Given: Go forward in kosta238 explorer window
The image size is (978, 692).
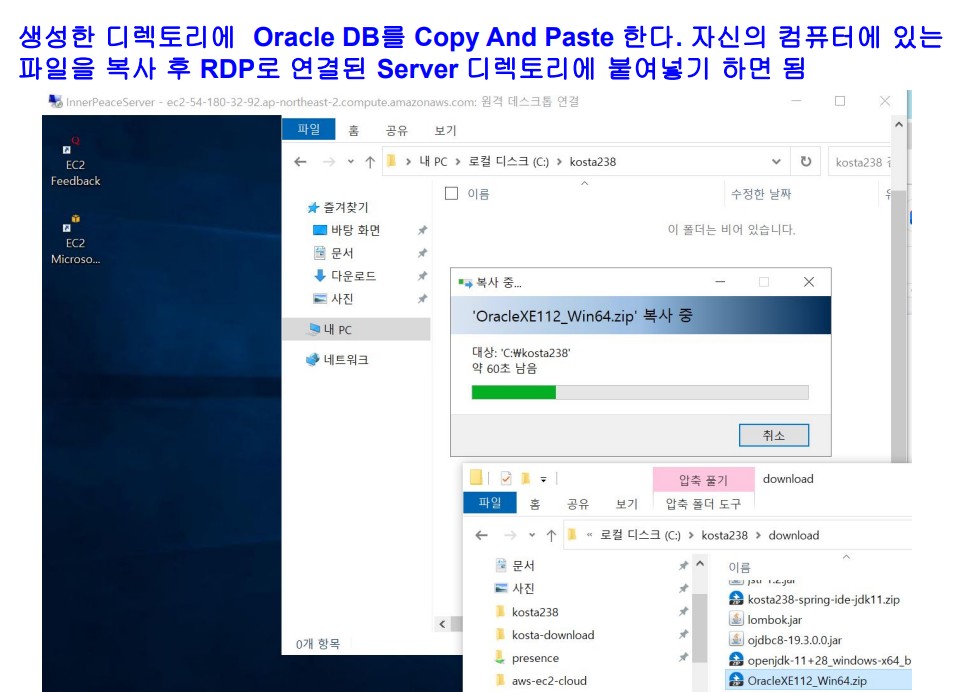Looking at the screenshot, I should coord(328,162).
